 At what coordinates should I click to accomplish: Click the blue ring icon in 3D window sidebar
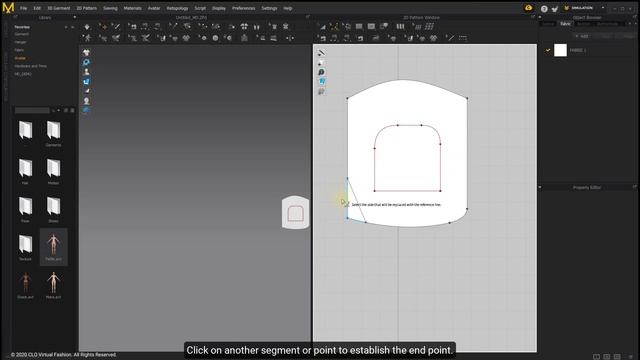(86, 62)
